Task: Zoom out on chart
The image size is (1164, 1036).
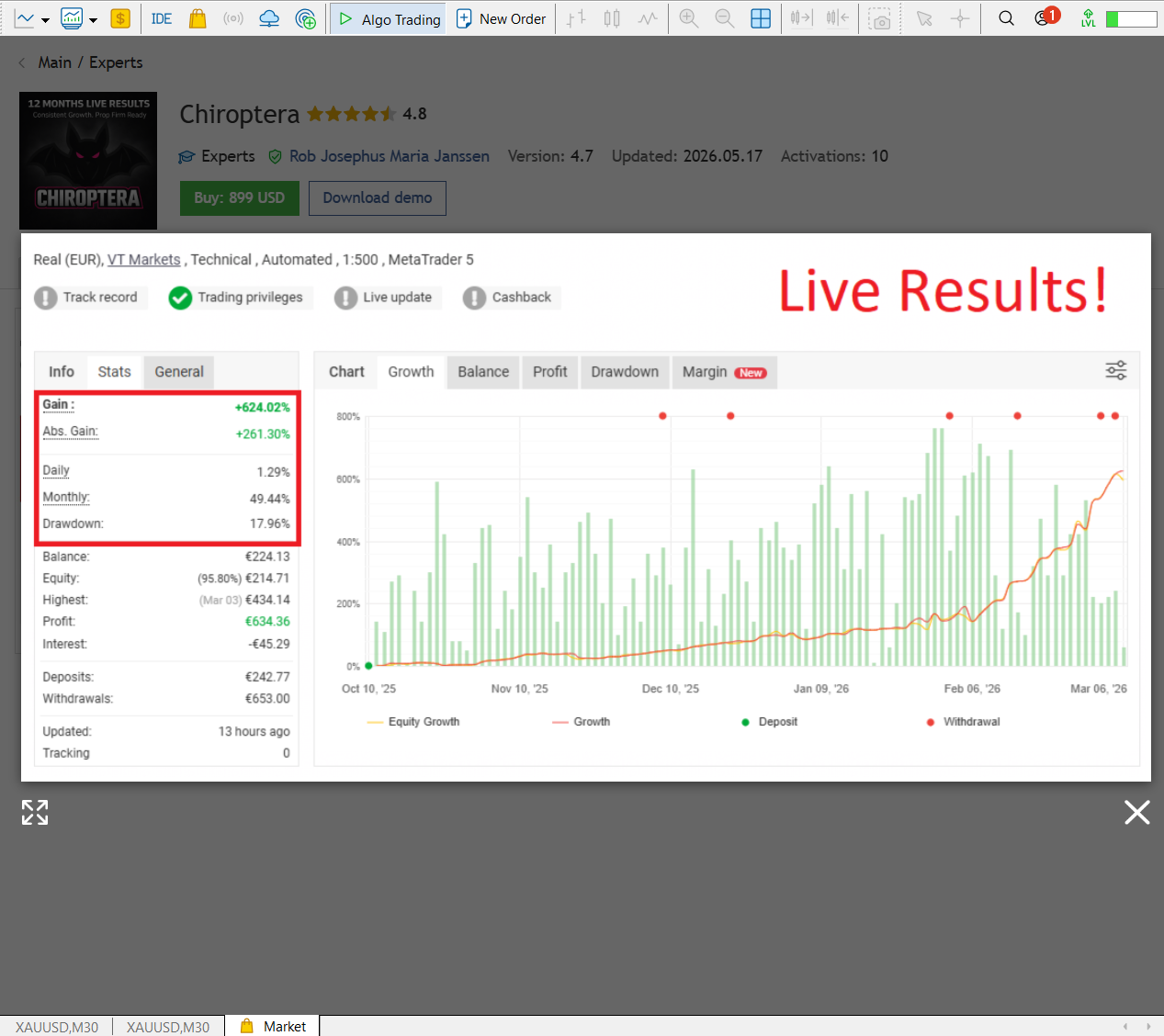Action: coord(725,18)
